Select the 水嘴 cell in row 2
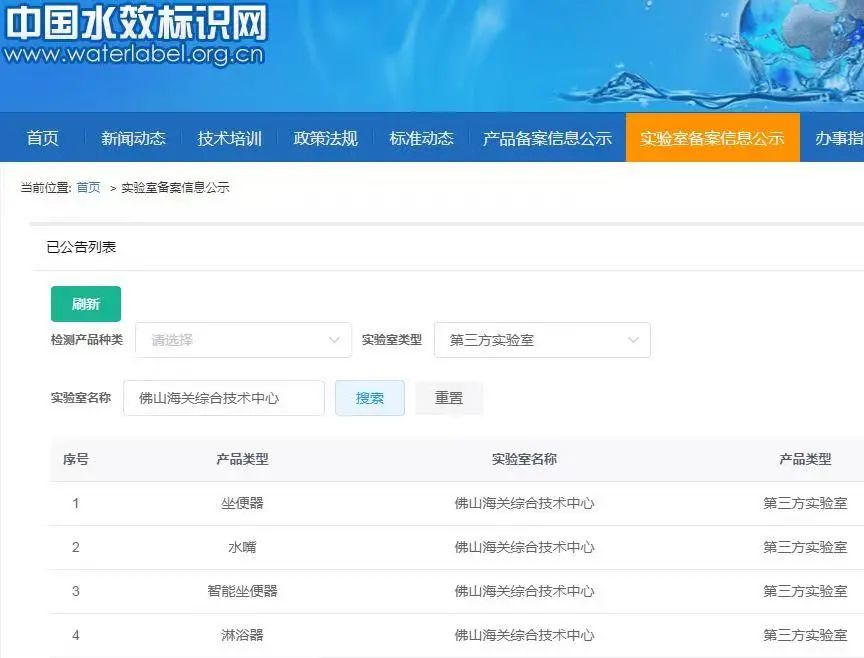 [242, 547]
